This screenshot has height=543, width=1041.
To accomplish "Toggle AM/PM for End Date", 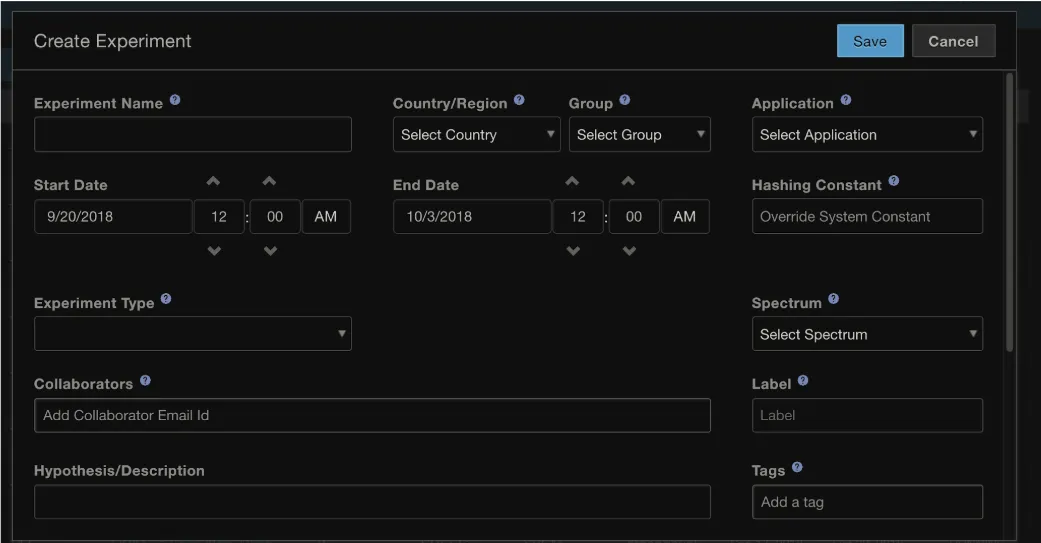I will (685, 216).
